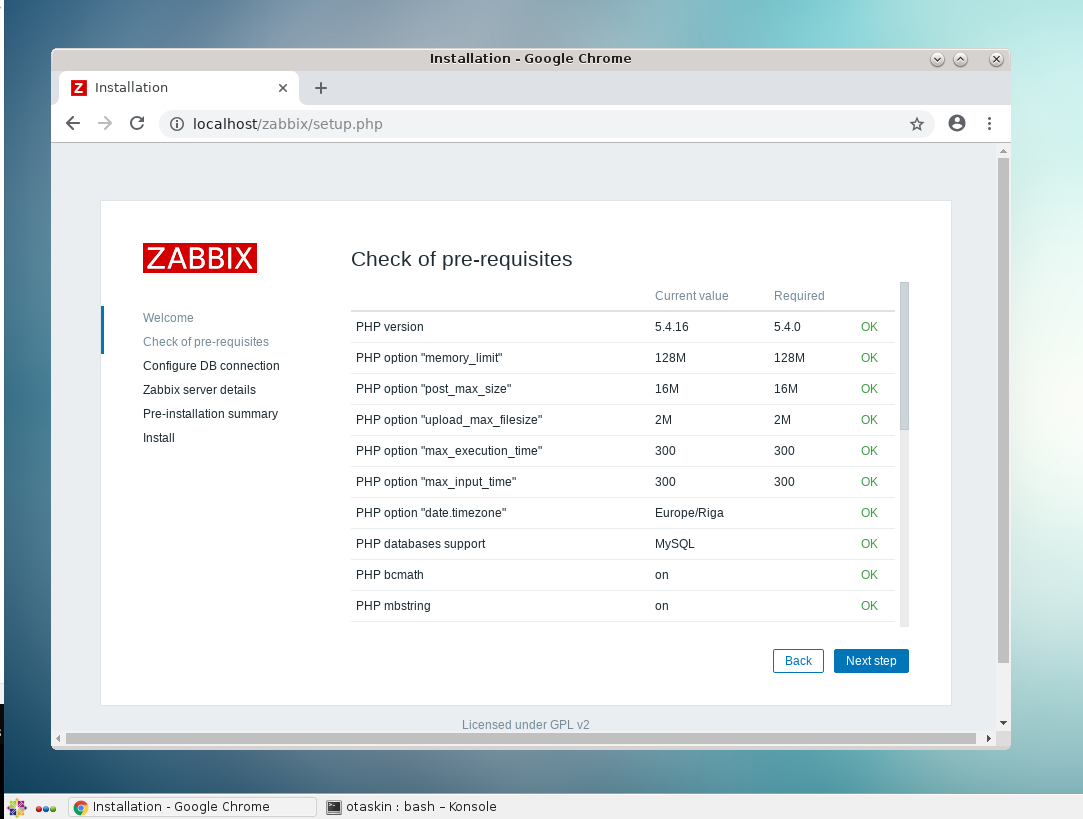Image resolution: width=1083 pixels, height=819 pixels.
Task: Click the page horizontal scrollbar thumb
Action: click(x=521, y=738)
